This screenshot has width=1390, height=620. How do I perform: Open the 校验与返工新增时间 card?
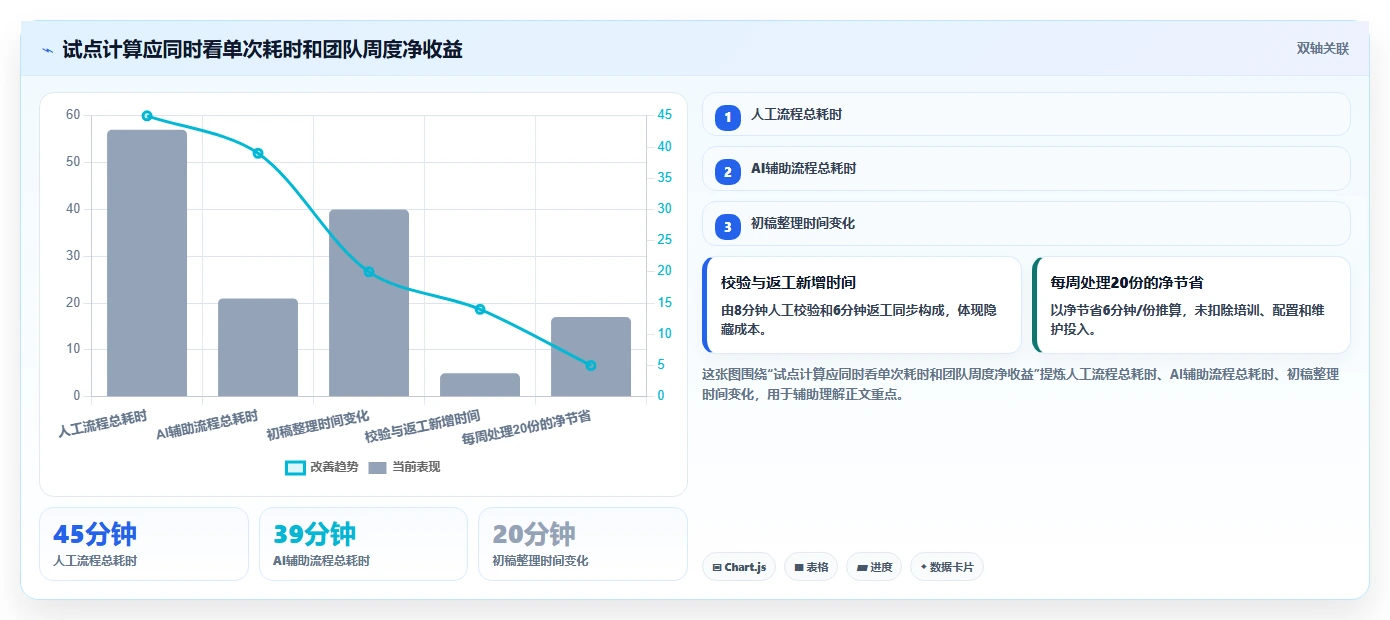862,305
